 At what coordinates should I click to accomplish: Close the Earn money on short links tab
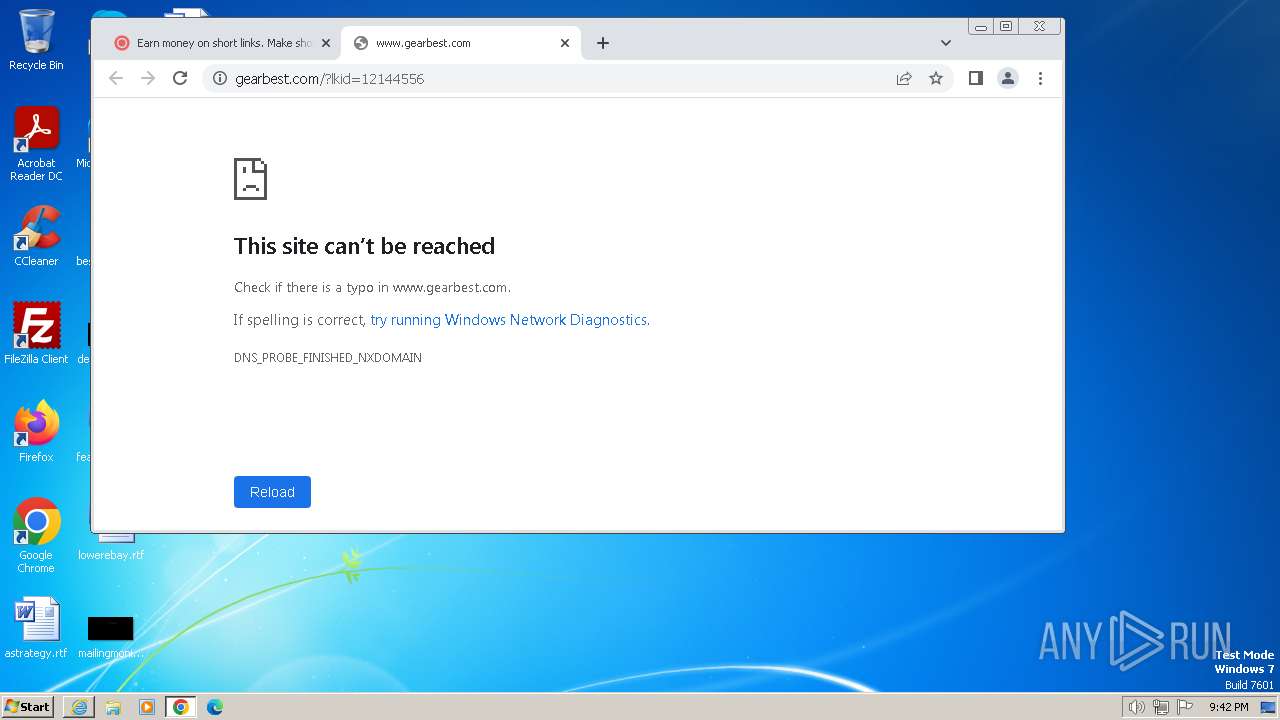[x=326, y=43]
